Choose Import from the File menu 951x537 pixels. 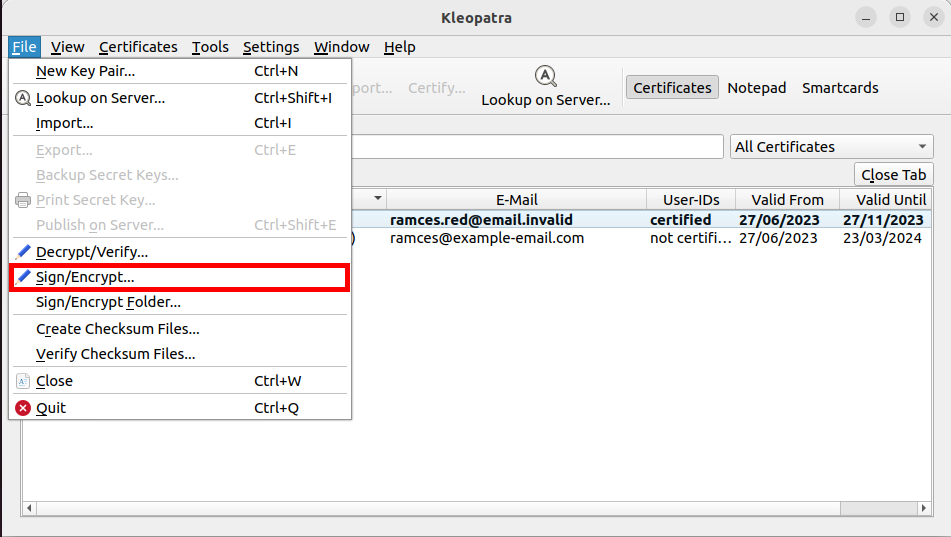tap(180, 123)
